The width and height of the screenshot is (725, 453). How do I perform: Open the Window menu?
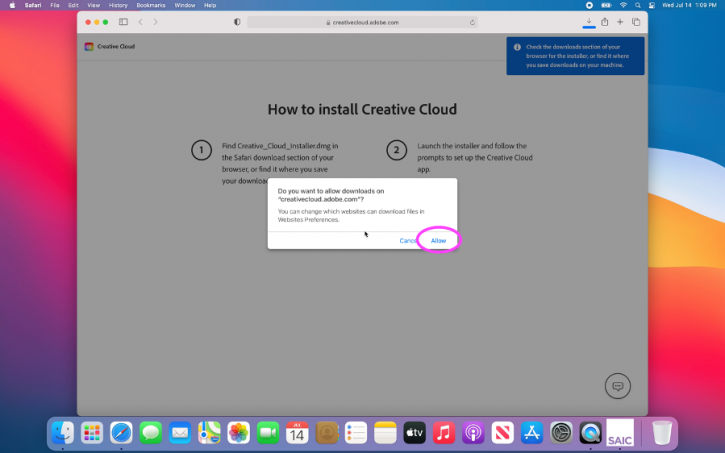click(184, 5)
